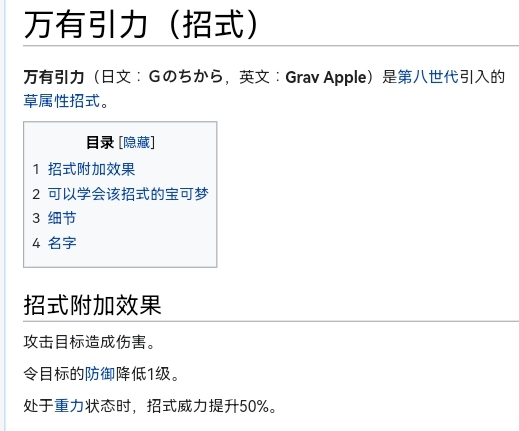Go to 细节 section from contents
The image size is (519, 431).
(62, 218)
